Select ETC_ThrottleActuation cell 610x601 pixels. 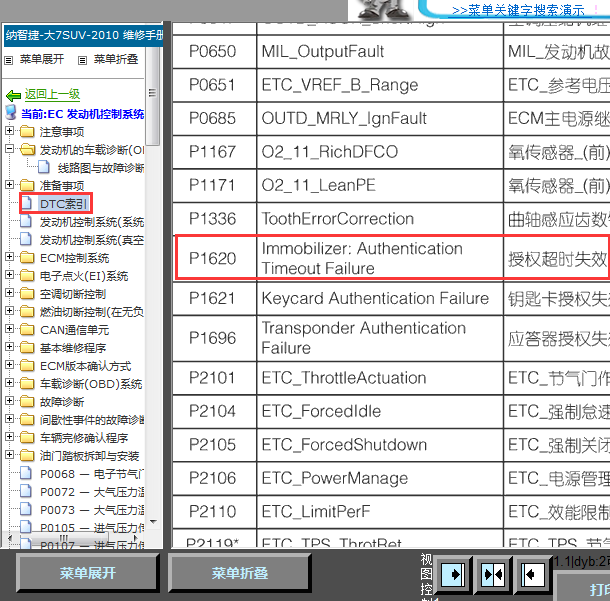coord(380,378)
